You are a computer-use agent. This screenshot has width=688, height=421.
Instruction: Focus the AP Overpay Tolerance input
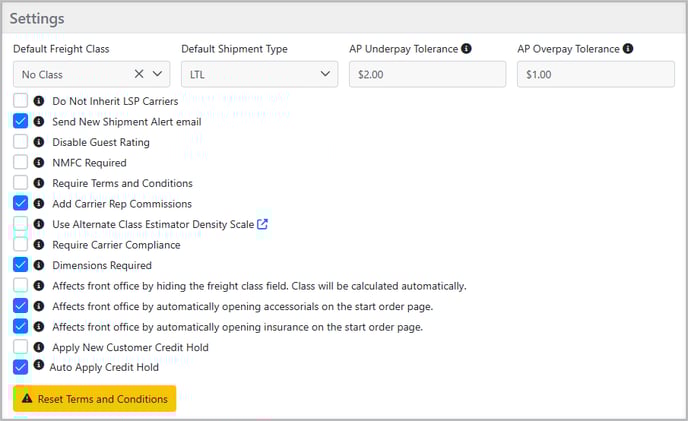pyautogui.click(x=595, y=74)
